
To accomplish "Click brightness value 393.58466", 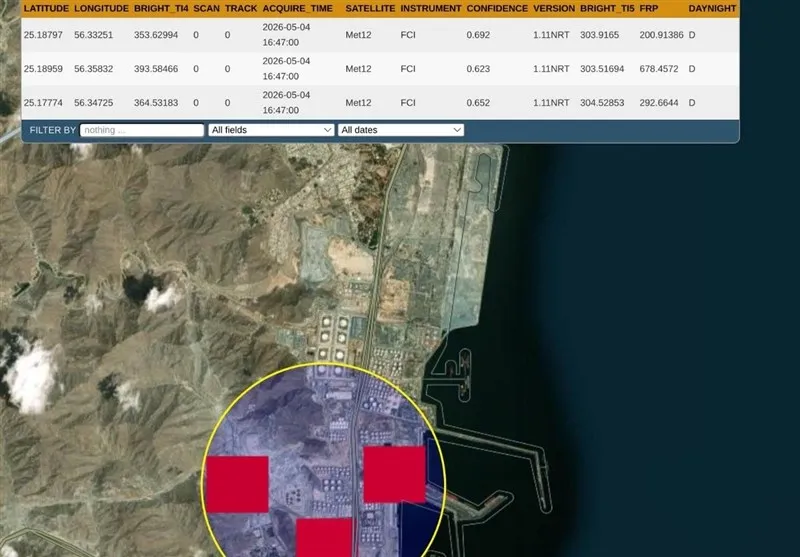I will pos(156,68).
